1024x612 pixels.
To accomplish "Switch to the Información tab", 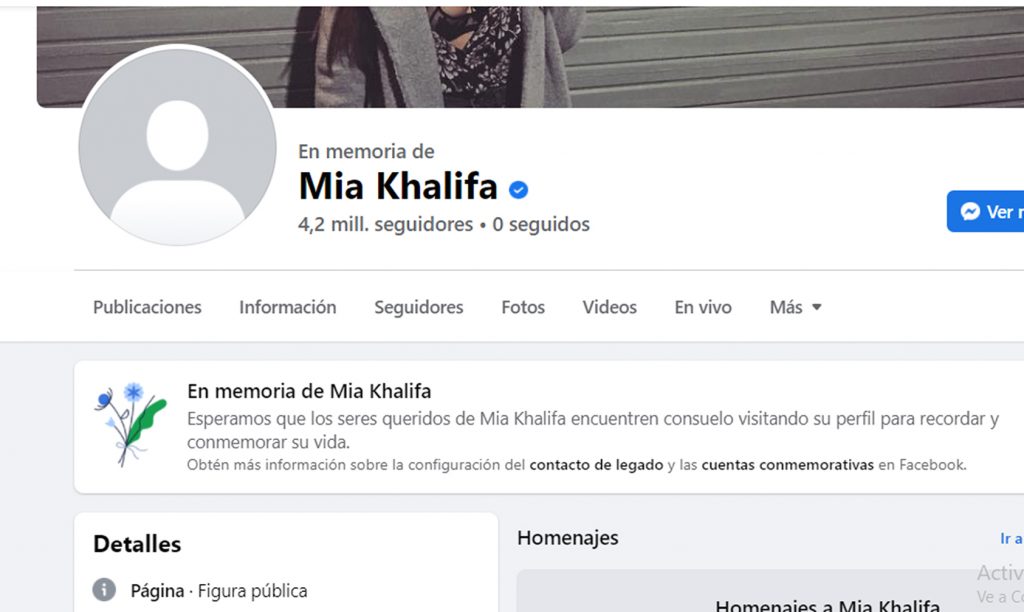I will 287,307.
